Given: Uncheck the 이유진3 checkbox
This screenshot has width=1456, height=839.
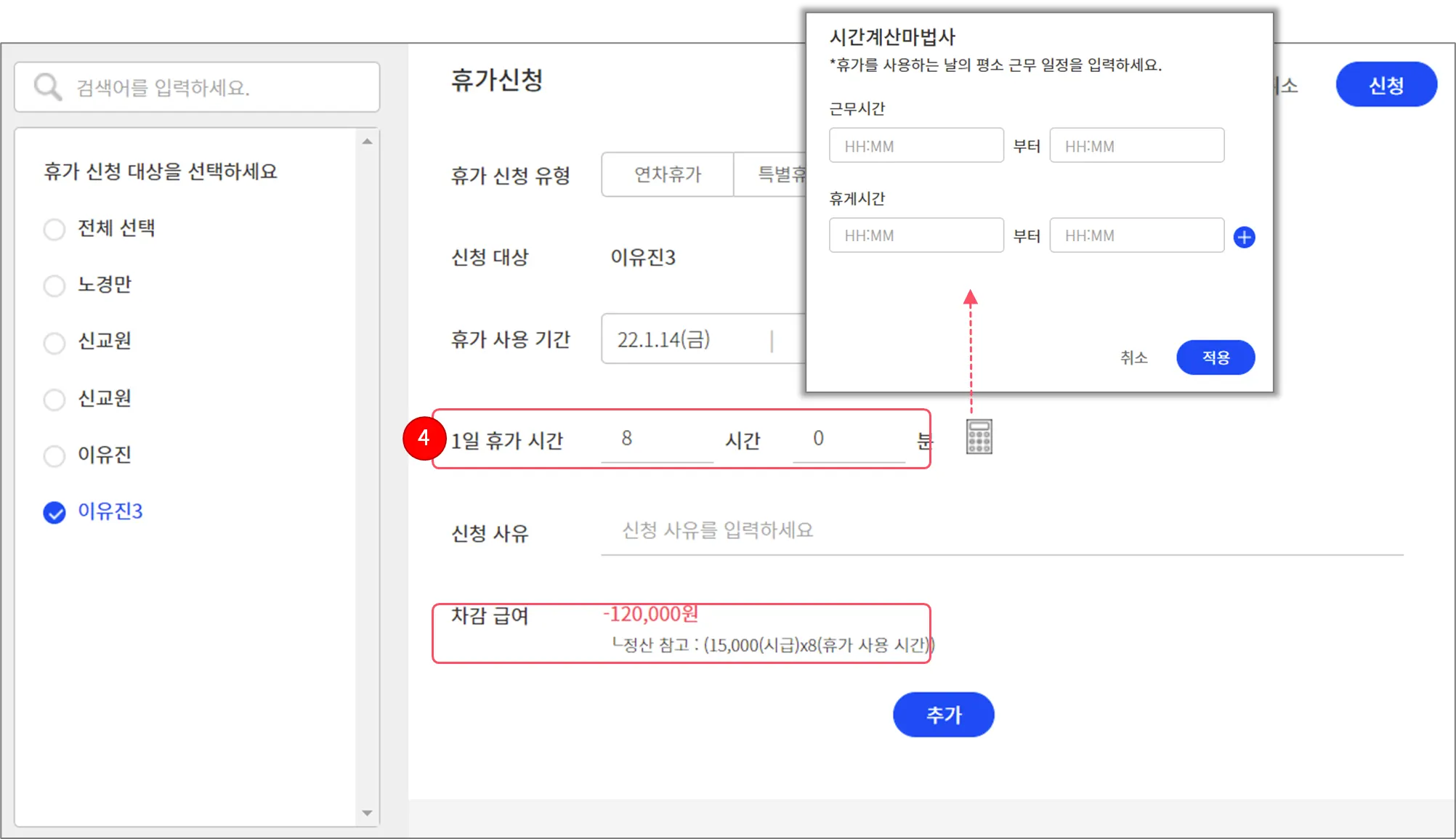Looking at the screenshot, I should tap(54, 512).
